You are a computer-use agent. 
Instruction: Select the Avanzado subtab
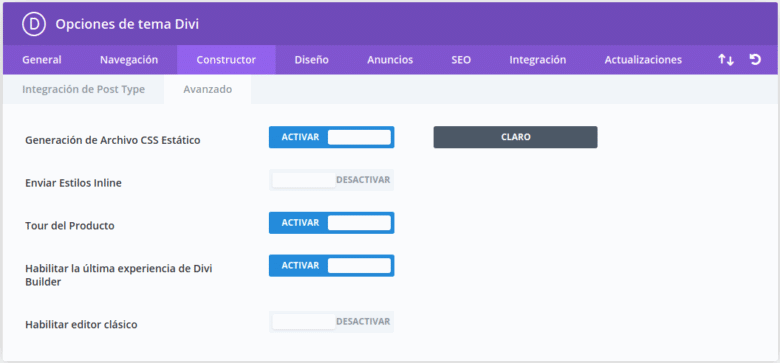pyautogui.click(x=207, y=90)
